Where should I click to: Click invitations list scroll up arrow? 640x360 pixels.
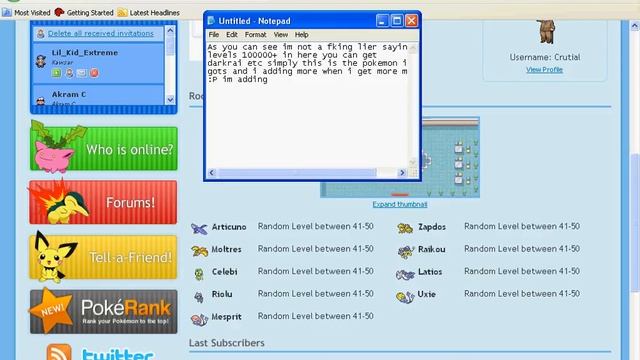tap(170, 30)
